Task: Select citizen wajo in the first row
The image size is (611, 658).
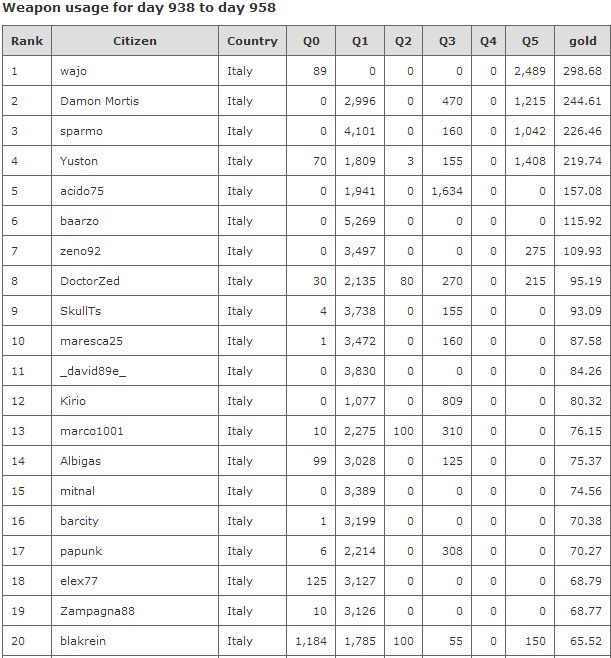Action: [x=73, y=71]
